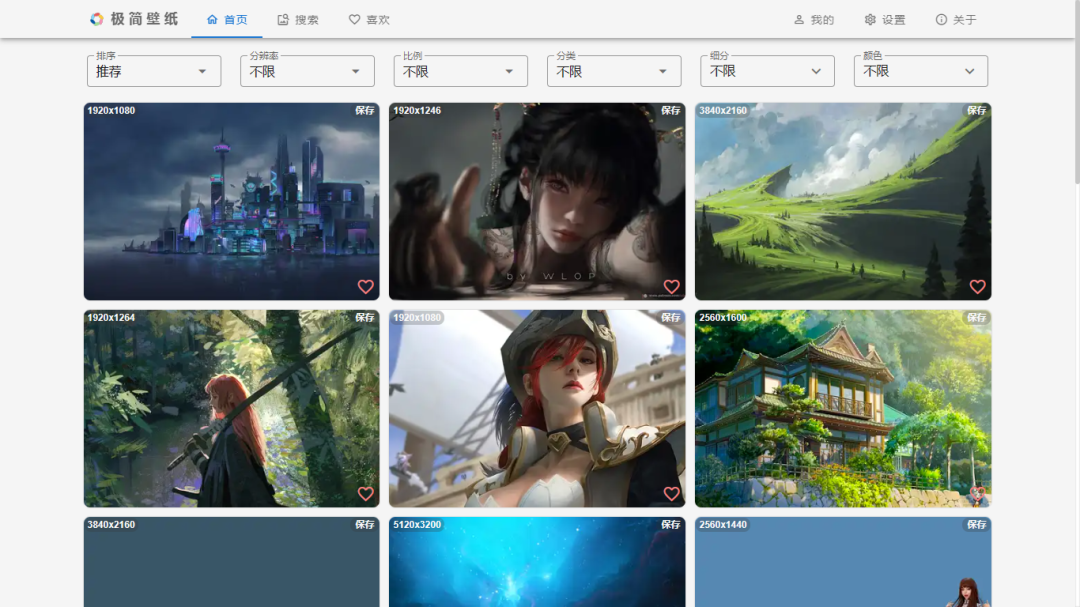Open the WLOP dark-haired girl wallpaper
The height and width of the screenshot is (607, 1080).
point(537,201)
